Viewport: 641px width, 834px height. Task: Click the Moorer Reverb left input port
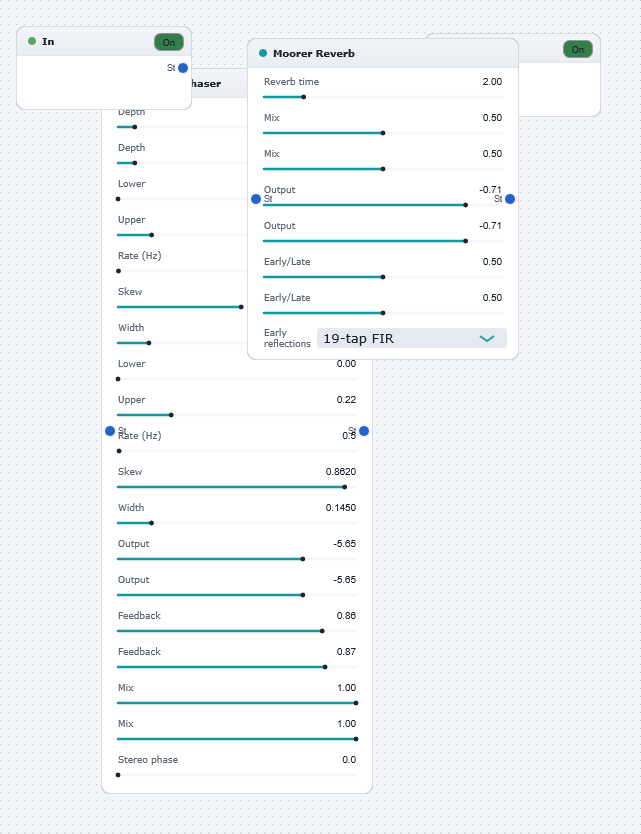[256, 199]
